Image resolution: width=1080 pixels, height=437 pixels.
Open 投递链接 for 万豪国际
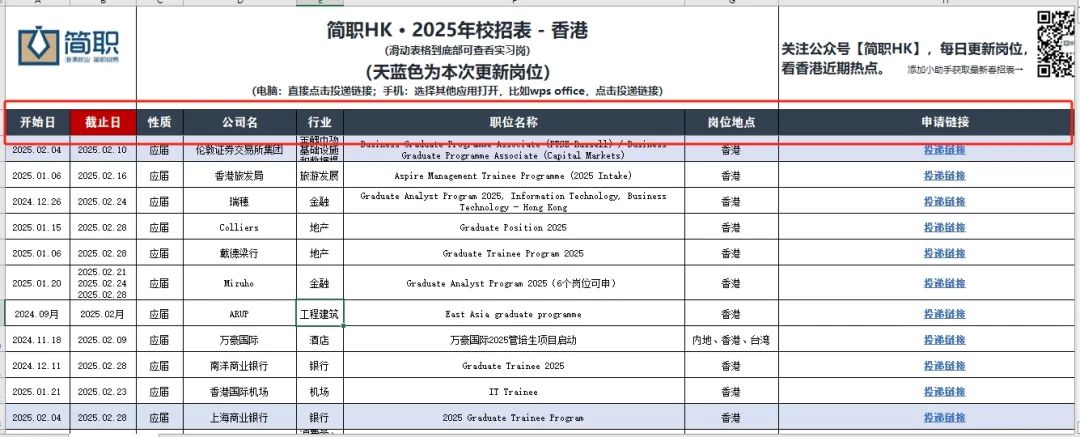944,340
